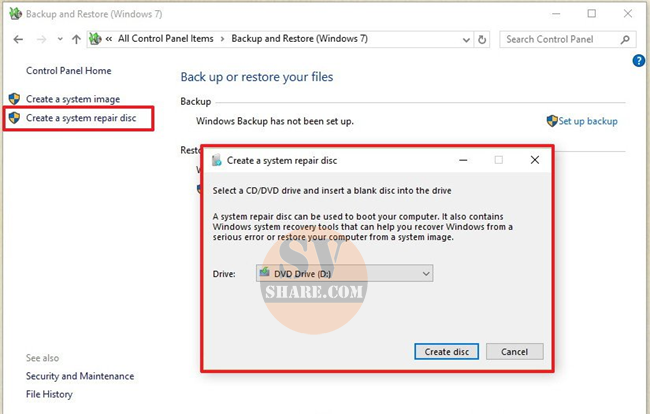Open the recent locations dropdown arrow

coord(60,39)
